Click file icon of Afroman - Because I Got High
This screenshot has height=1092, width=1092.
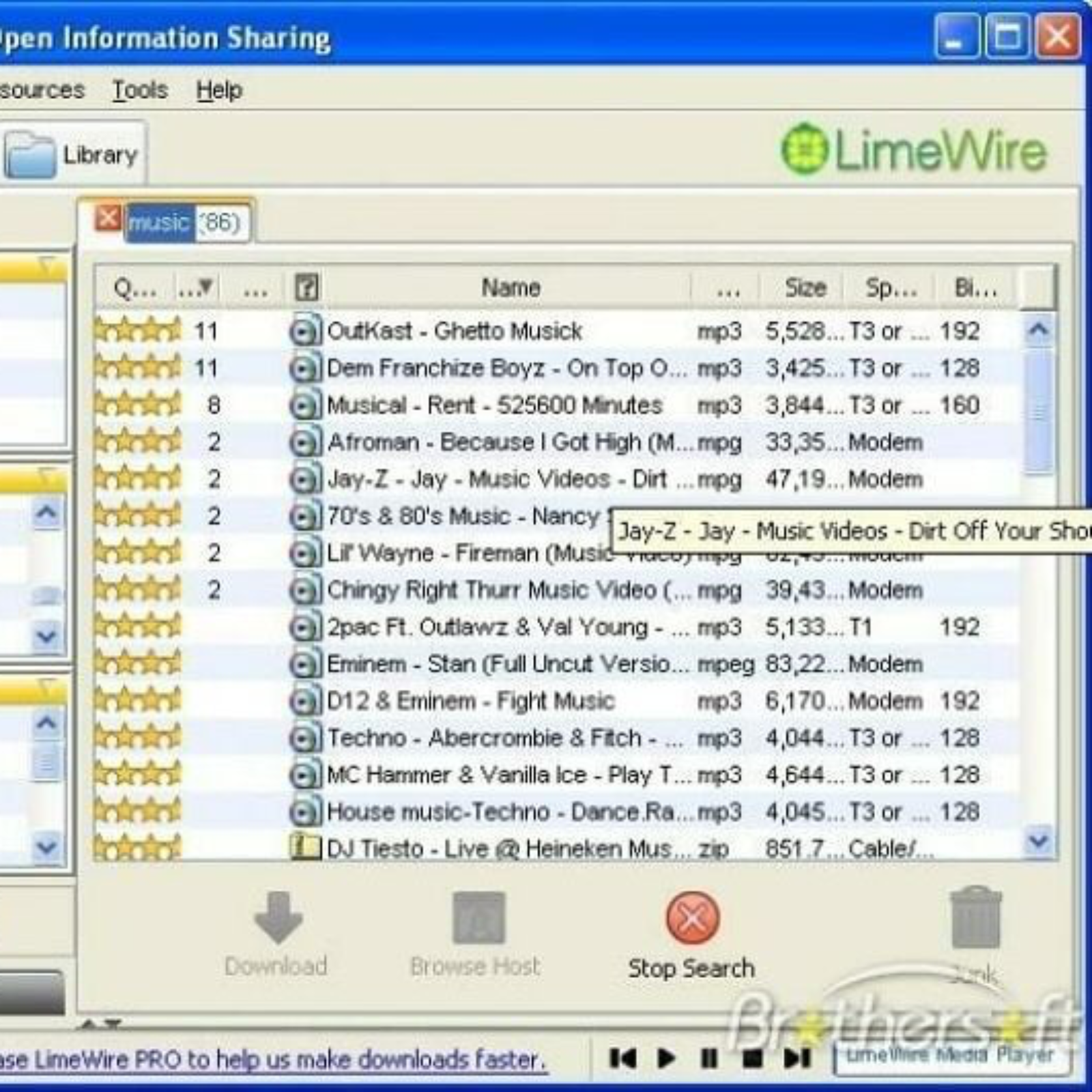tap(305, 442)
